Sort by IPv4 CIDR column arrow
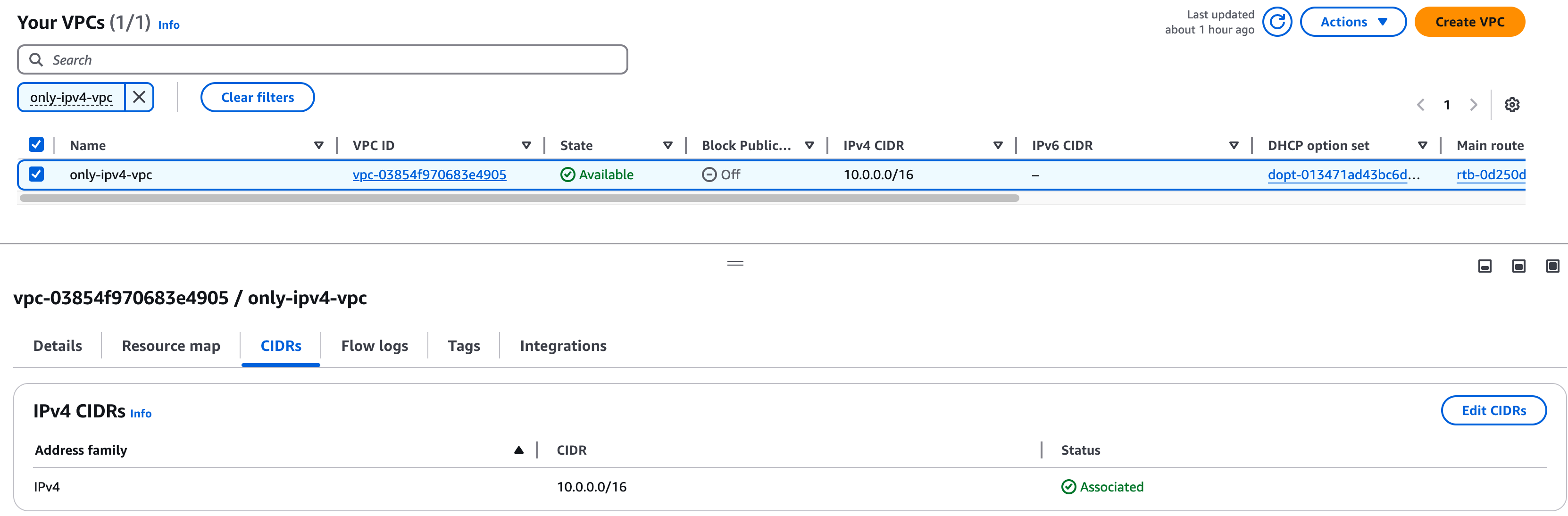This screenshot has height=516, width=1568. [998, 145]
